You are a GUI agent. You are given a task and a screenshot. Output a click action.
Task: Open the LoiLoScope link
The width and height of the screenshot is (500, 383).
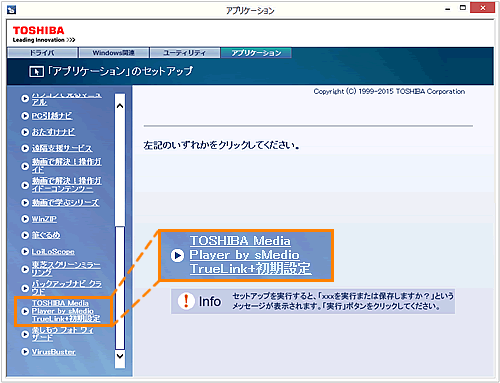[x=53, y=251]
